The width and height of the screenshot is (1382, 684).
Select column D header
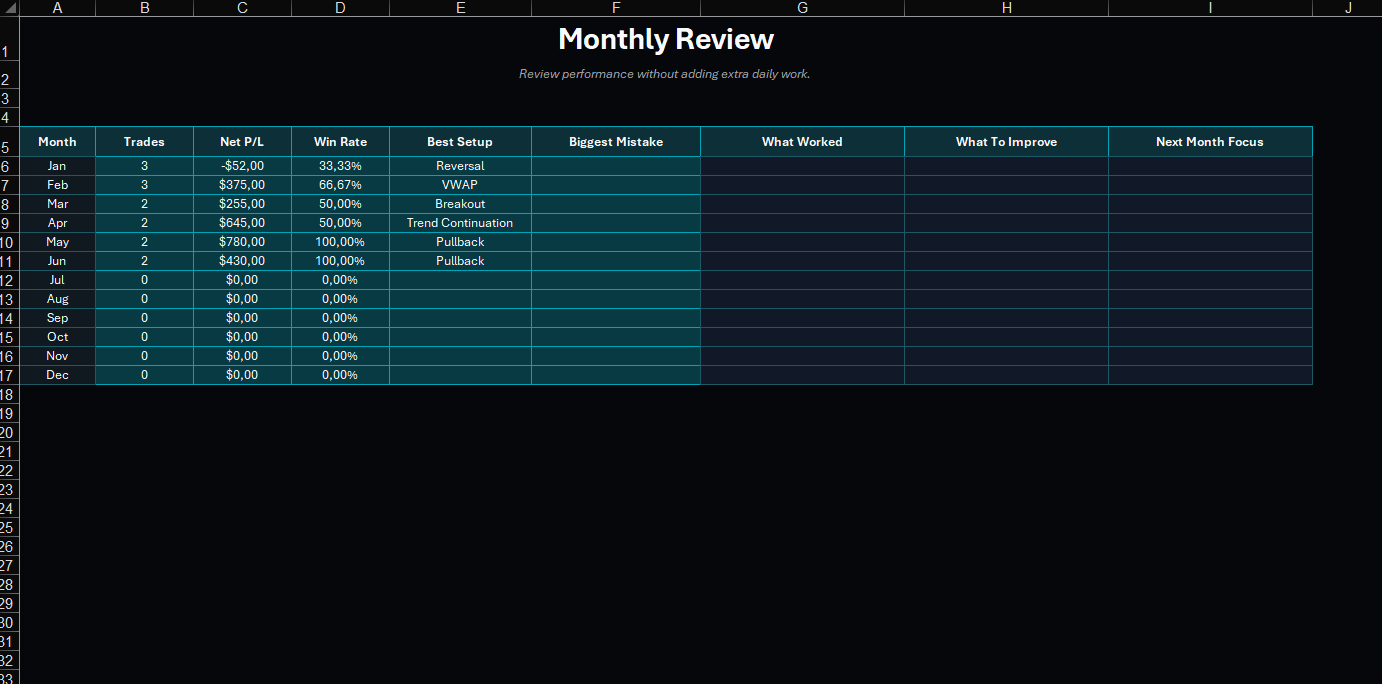pyautogui.click(x=340, y=8)
